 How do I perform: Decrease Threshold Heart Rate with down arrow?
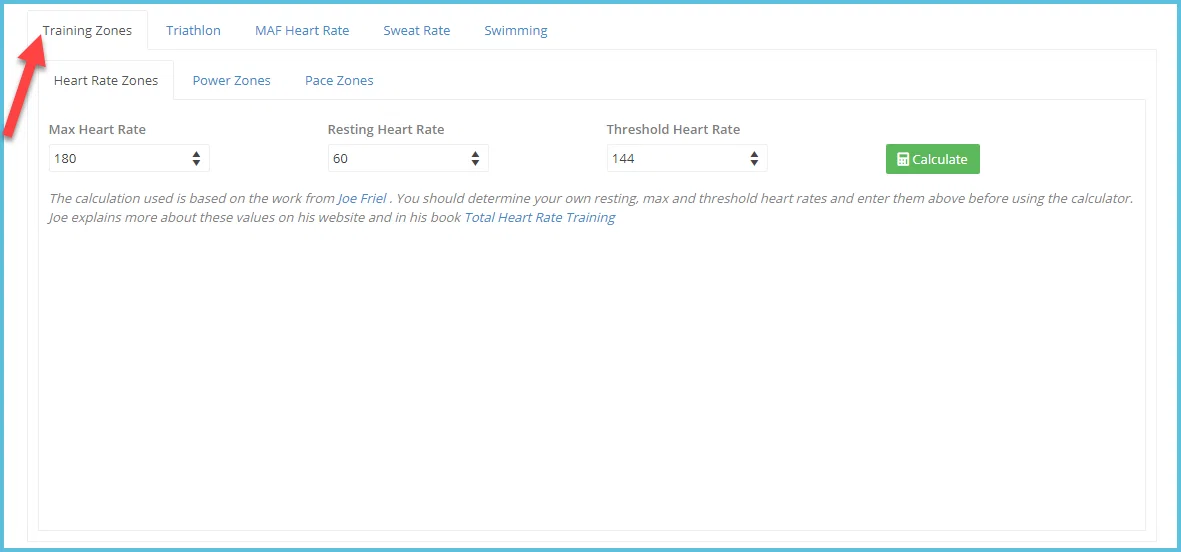coord(754,163)
